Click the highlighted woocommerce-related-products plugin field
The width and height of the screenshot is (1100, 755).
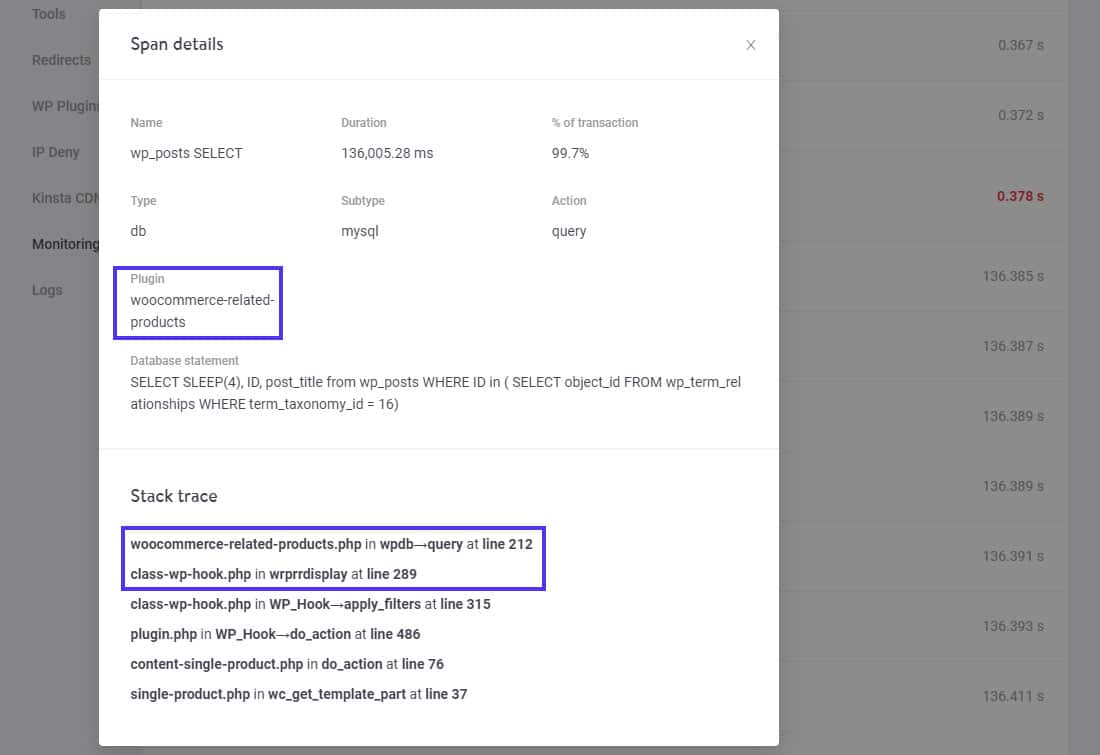pos(198,302)
